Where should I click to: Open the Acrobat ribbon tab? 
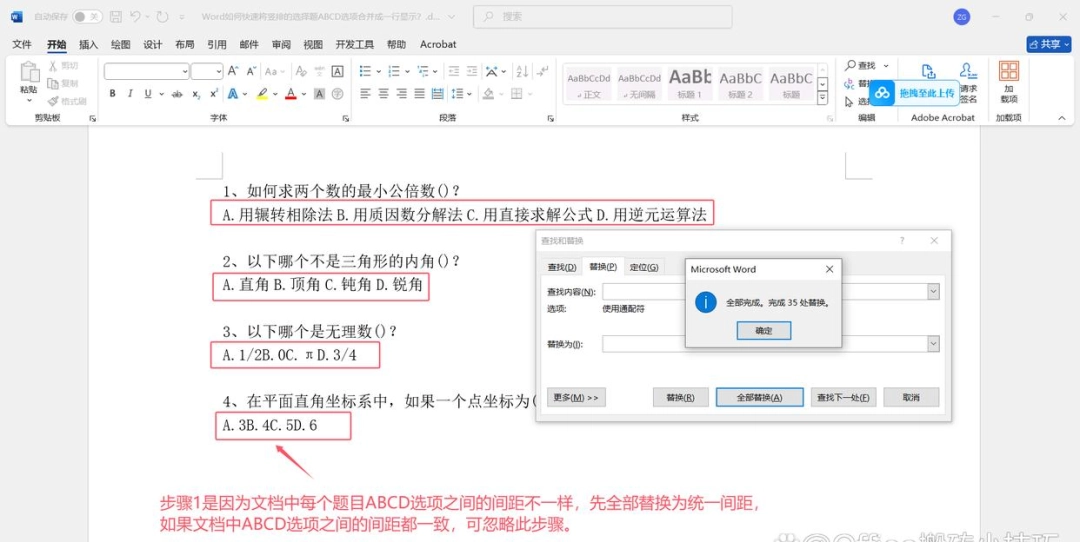438,44
